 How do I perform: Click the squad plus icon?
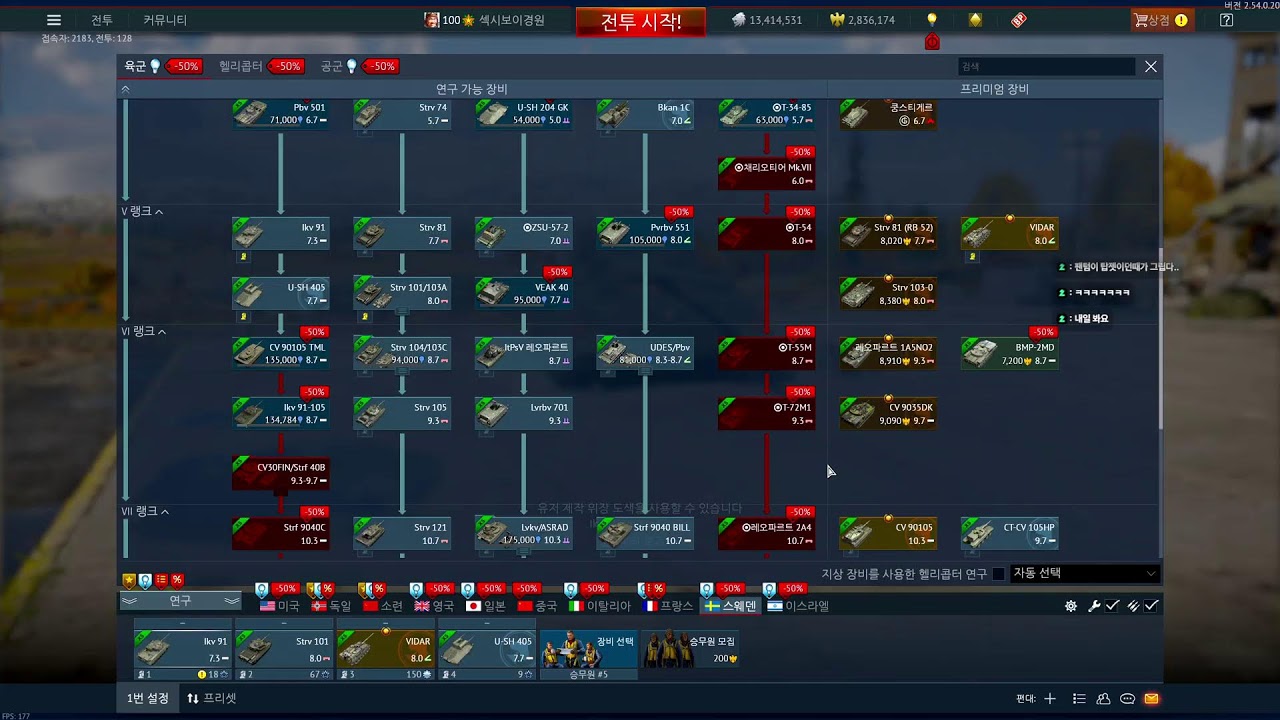tap(1050, 699)
